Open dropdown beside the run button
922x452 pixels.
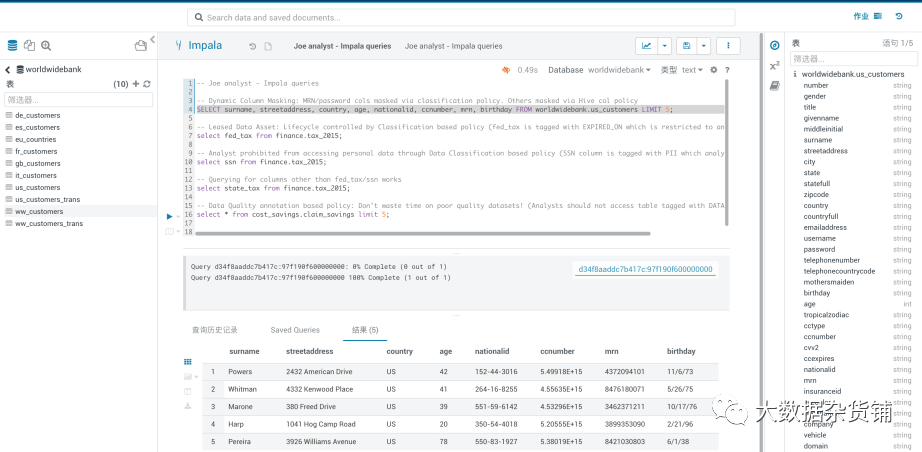click(178, 217)
